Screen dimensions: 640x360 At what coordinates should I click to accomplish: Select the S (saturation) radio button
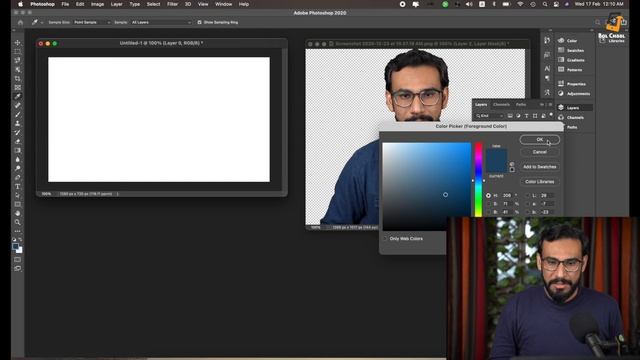tap(488, 204)
